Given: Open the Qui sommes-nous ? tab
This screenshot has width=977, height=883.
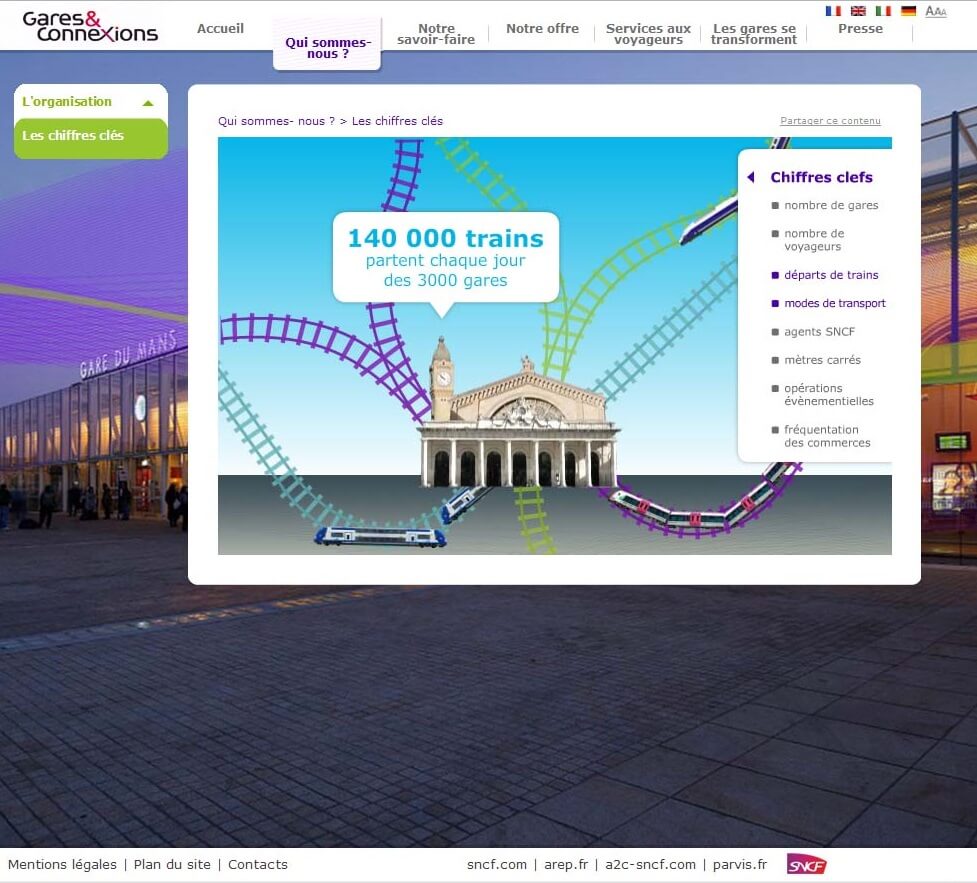Looking at the screenshot, I should click(x=327, y=47).
